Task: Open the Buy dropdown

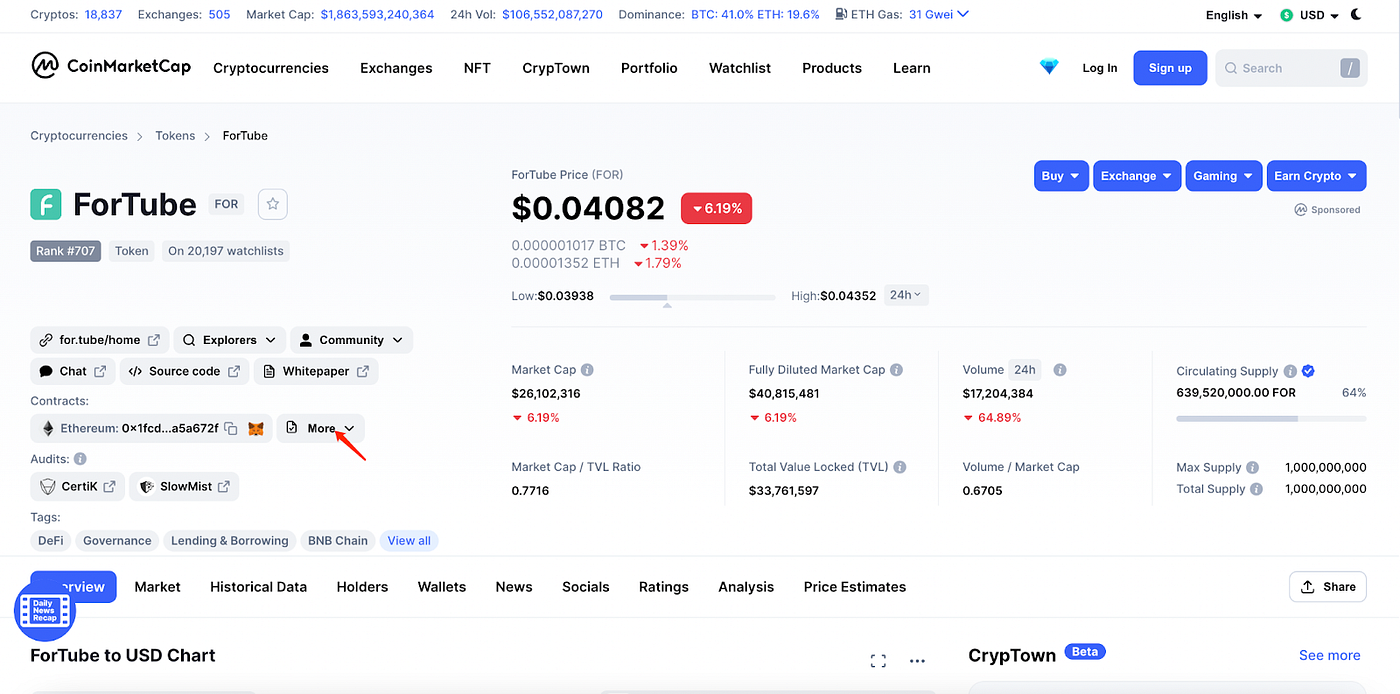Action: click(1060, 176)
